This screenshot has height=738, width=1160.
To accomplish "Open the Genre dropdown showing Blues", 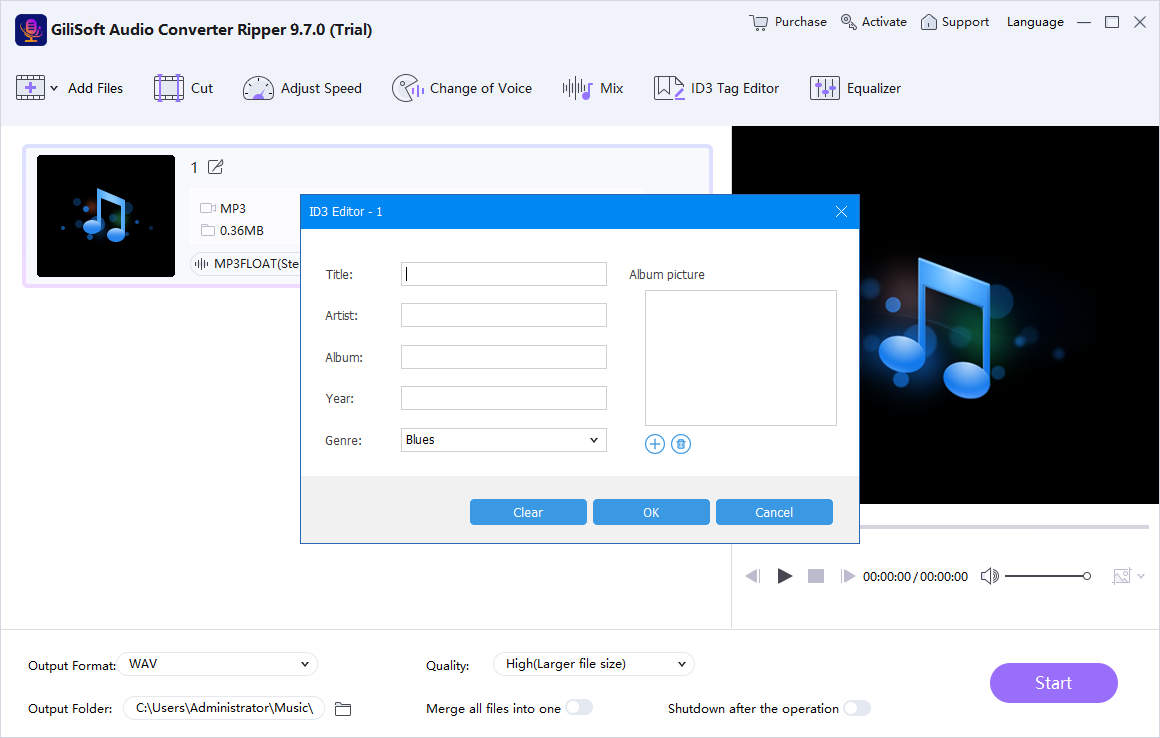I will click(x=504, y=440).
